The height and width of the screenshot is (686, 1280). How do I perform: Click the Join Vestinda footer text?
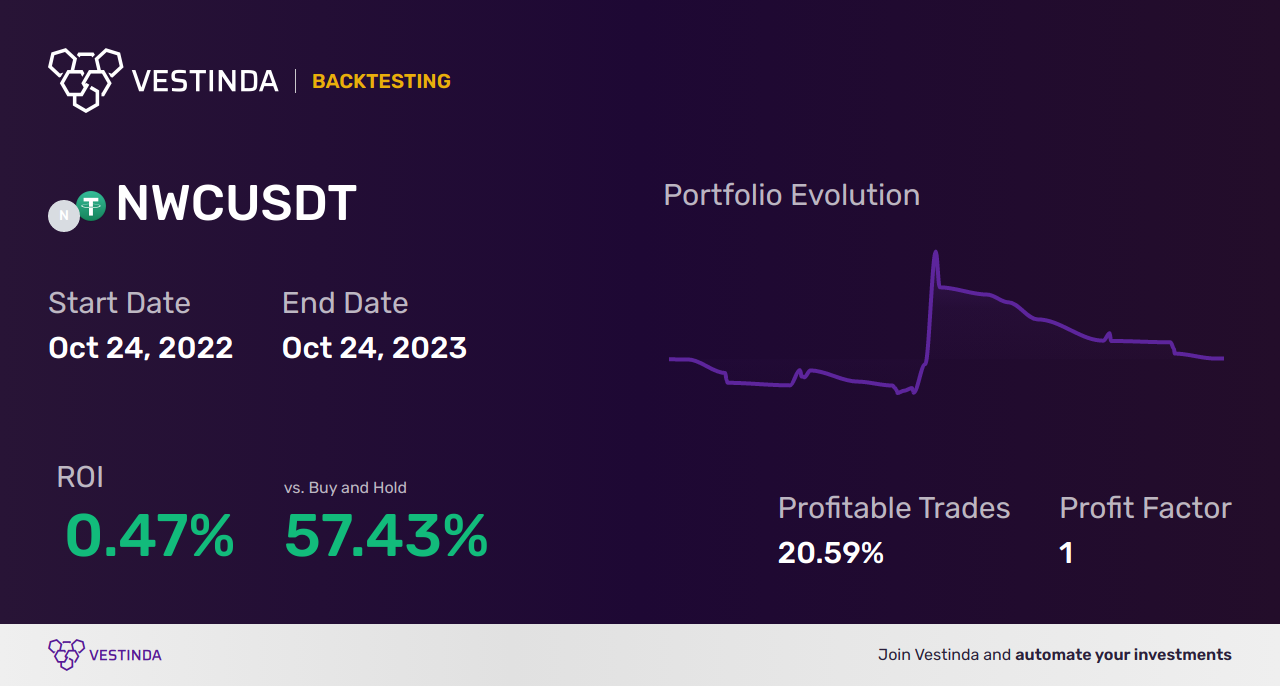(1054, 655)
